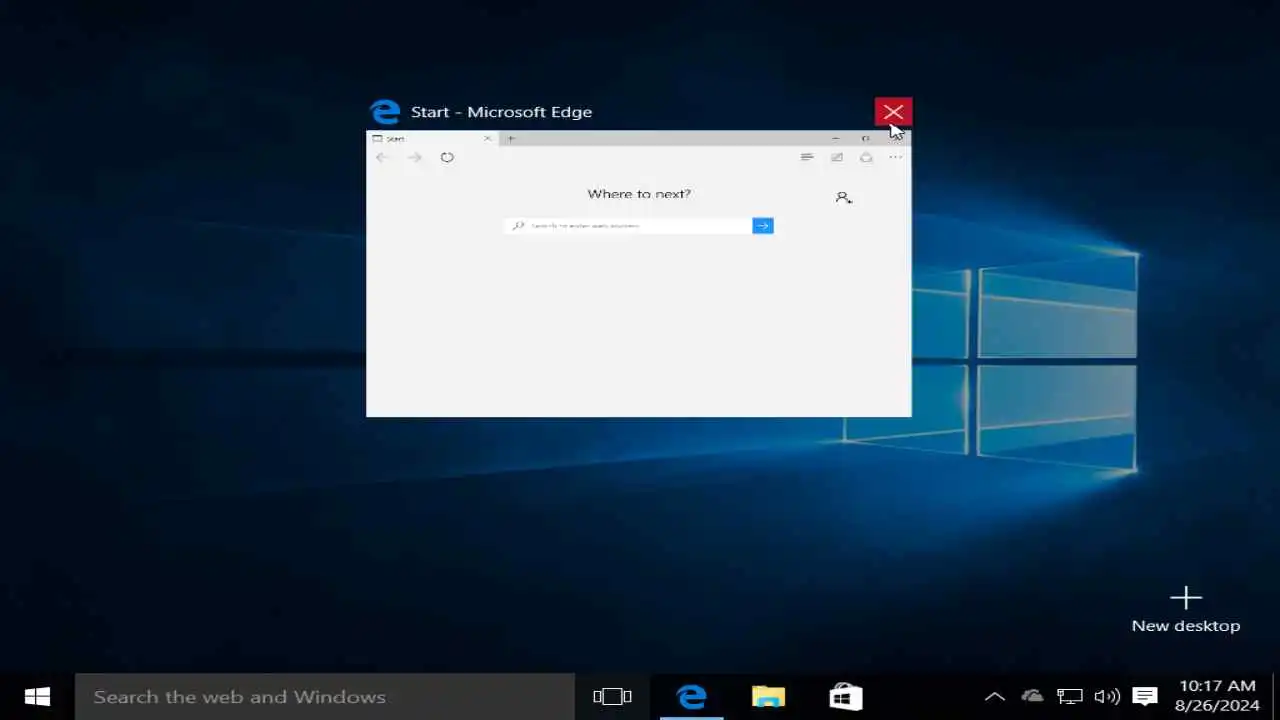
Task: Click the Edge logo next to window title
Action: pos(385,112)
